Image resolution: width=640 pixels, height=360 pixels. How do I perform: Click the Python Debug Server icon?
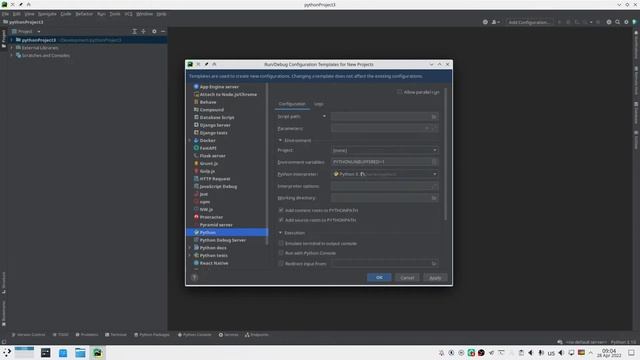click(196, 240)
